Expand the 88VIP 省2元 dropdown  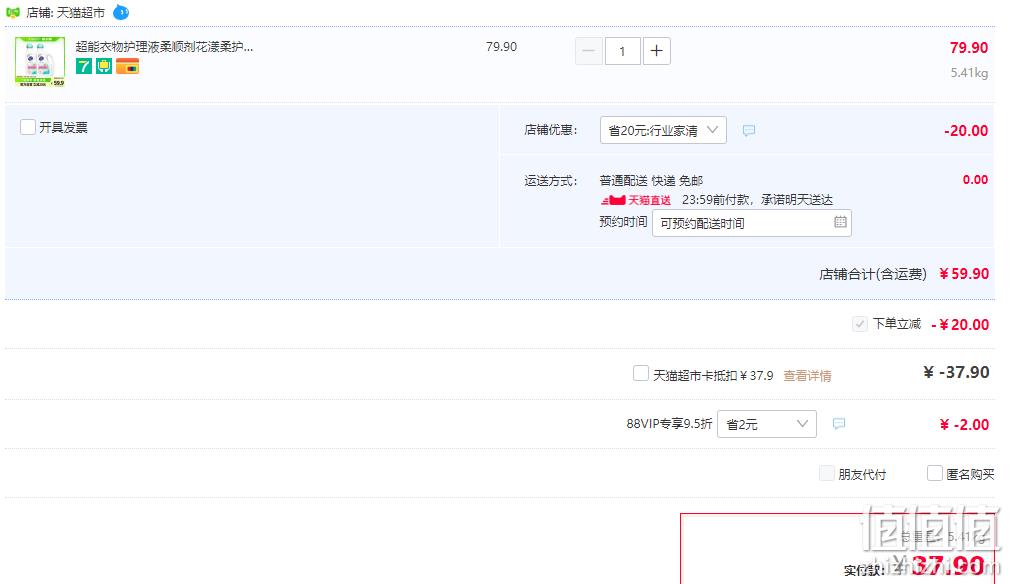point(767,424)
